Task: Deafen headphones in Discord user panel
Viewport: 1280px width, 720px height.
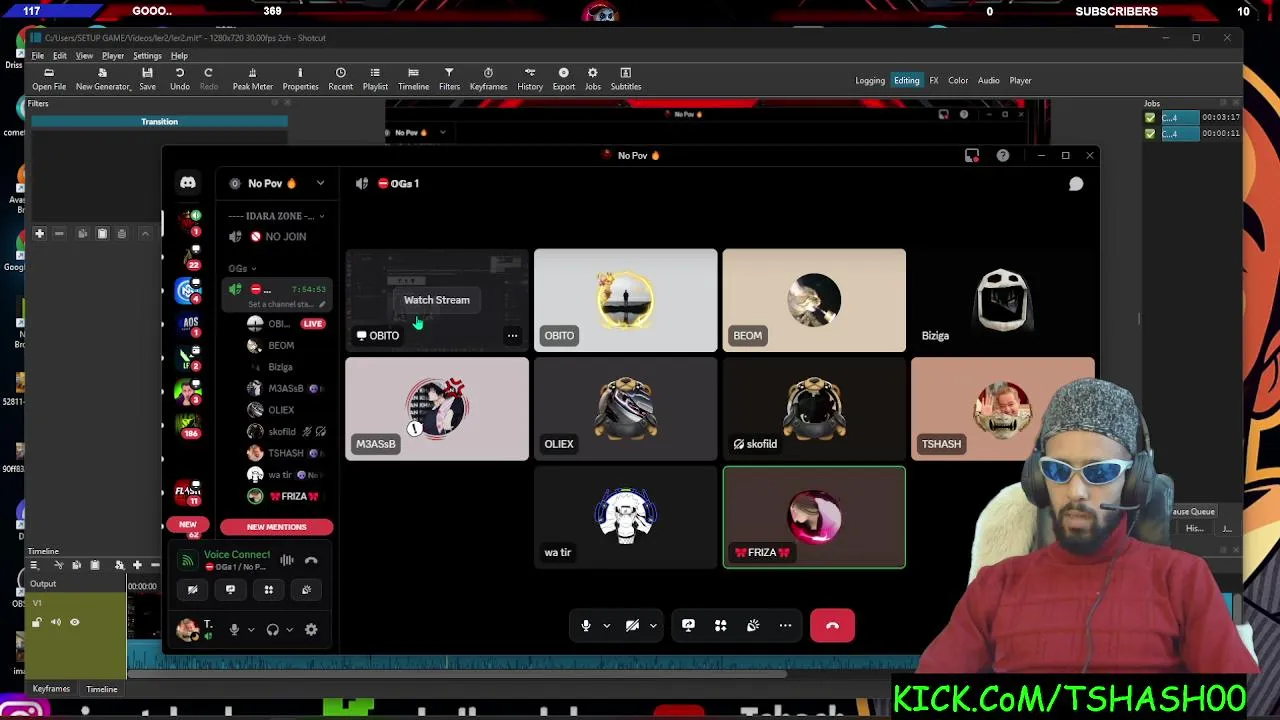Action: (272, 629)
